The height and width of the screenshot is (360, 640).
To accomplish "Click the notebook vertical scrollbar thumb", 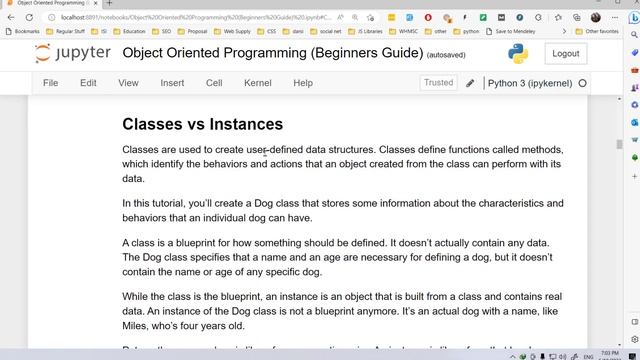I will point(619,144).
